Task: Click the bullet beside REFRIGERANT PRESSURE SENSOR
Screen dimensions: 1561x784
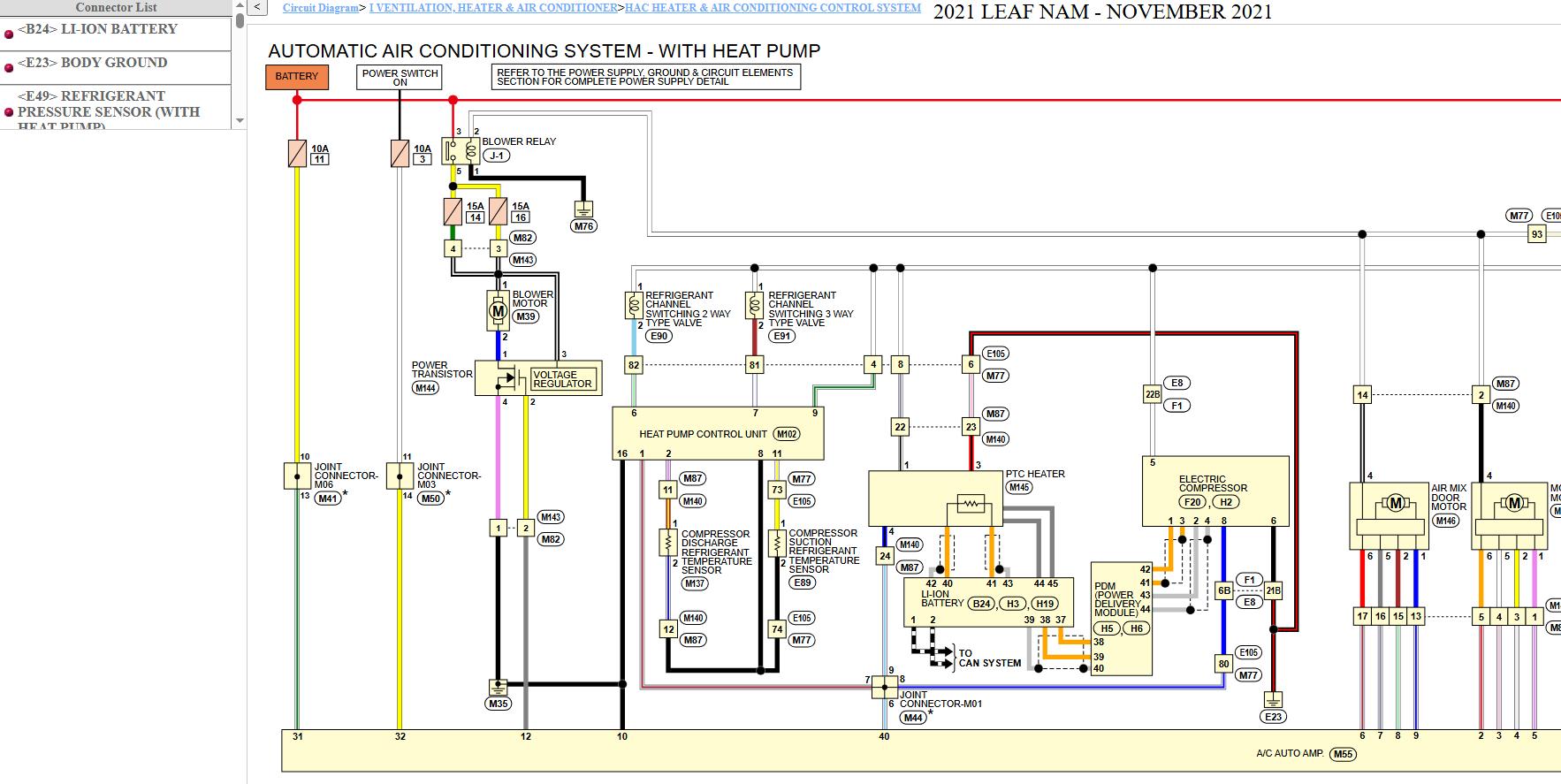Action: tap(9, 112)
